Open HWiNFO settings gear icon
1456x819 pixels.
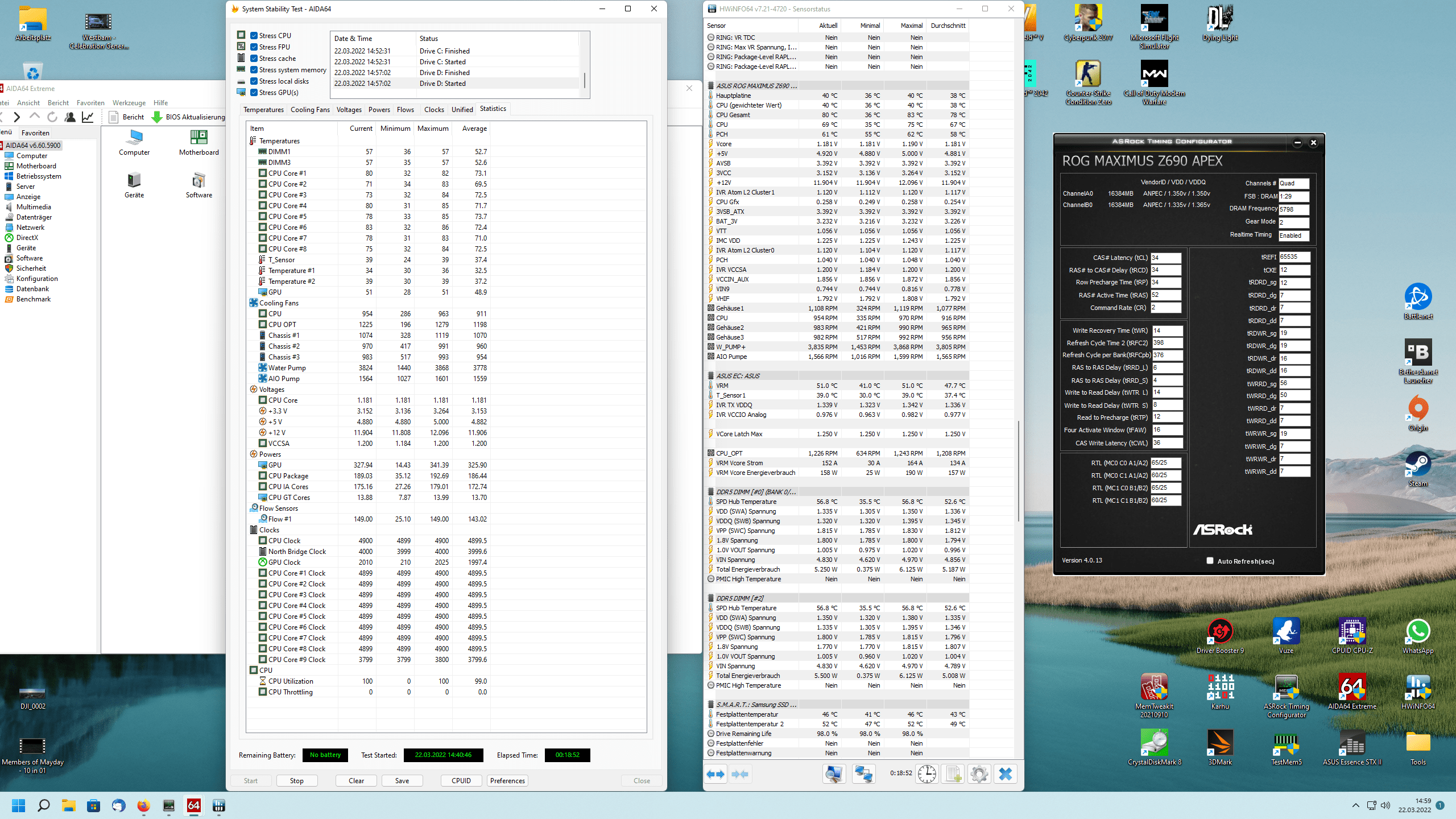point(979,774)
